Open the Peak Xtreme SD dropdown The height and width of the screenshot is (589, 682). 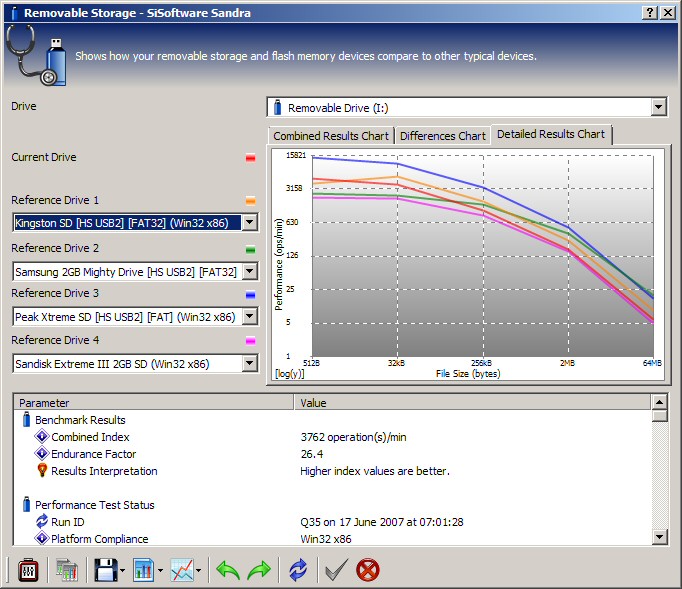pyautogui.click(x=250, y=316)
